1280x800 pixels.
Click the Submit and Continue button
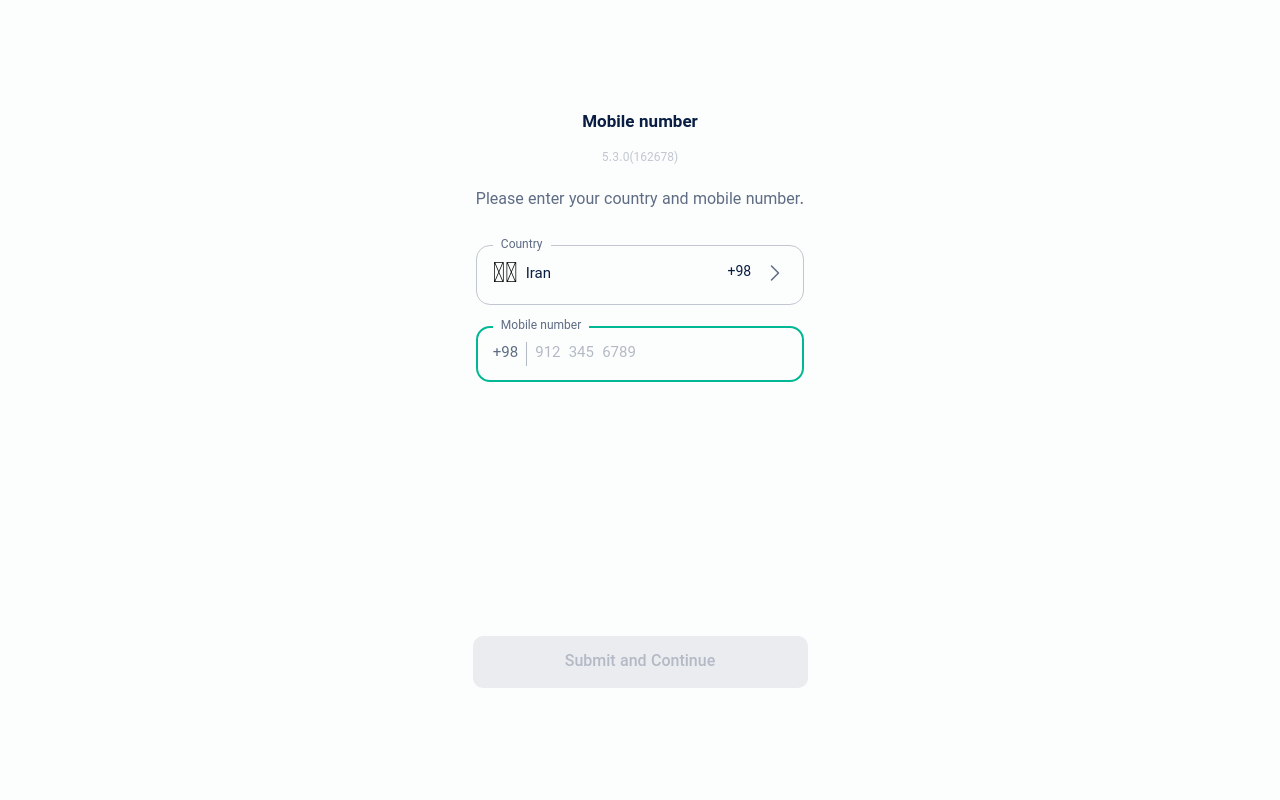640,662
